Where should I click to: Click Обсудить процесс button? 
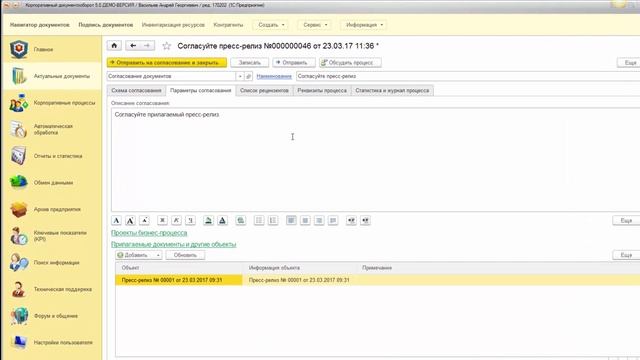point(350,63)
